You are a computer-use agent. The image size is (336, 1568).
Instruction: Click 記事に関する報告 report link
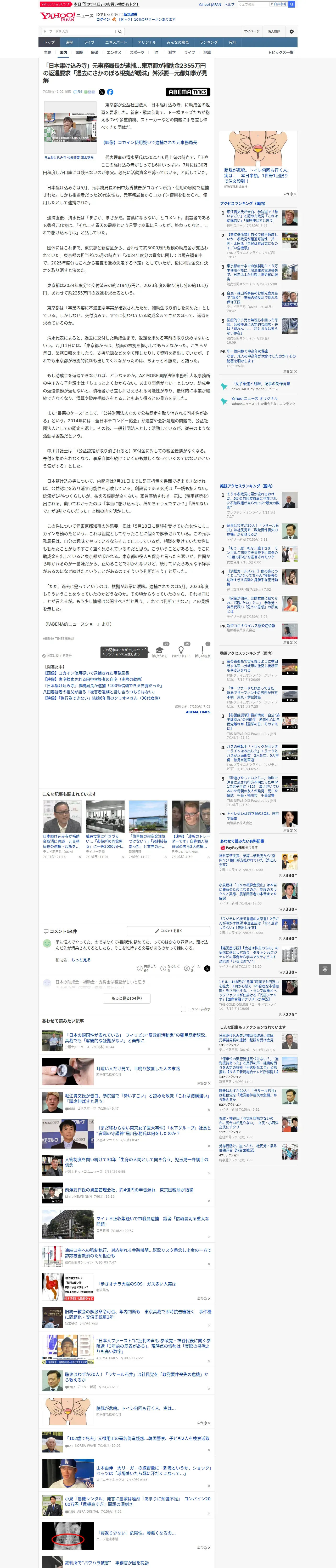pyautogui.click(x=57, y=656)
